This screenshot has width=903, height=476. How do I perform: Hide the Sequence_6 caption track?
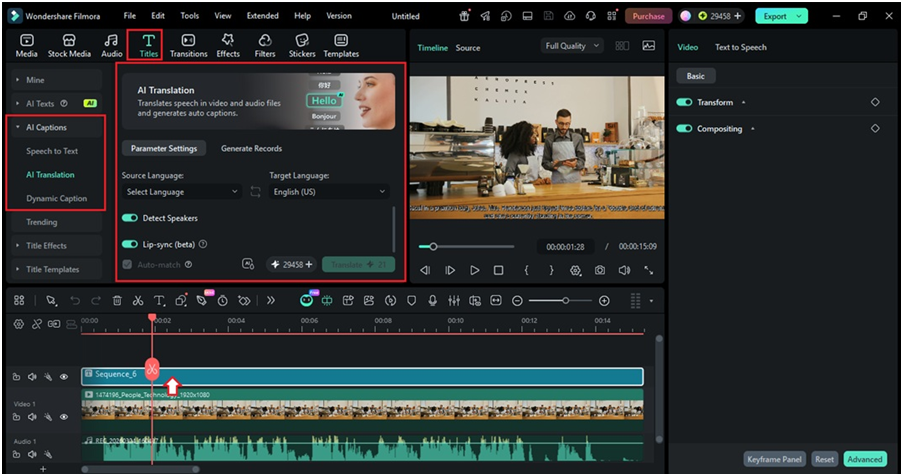[64, 377]
